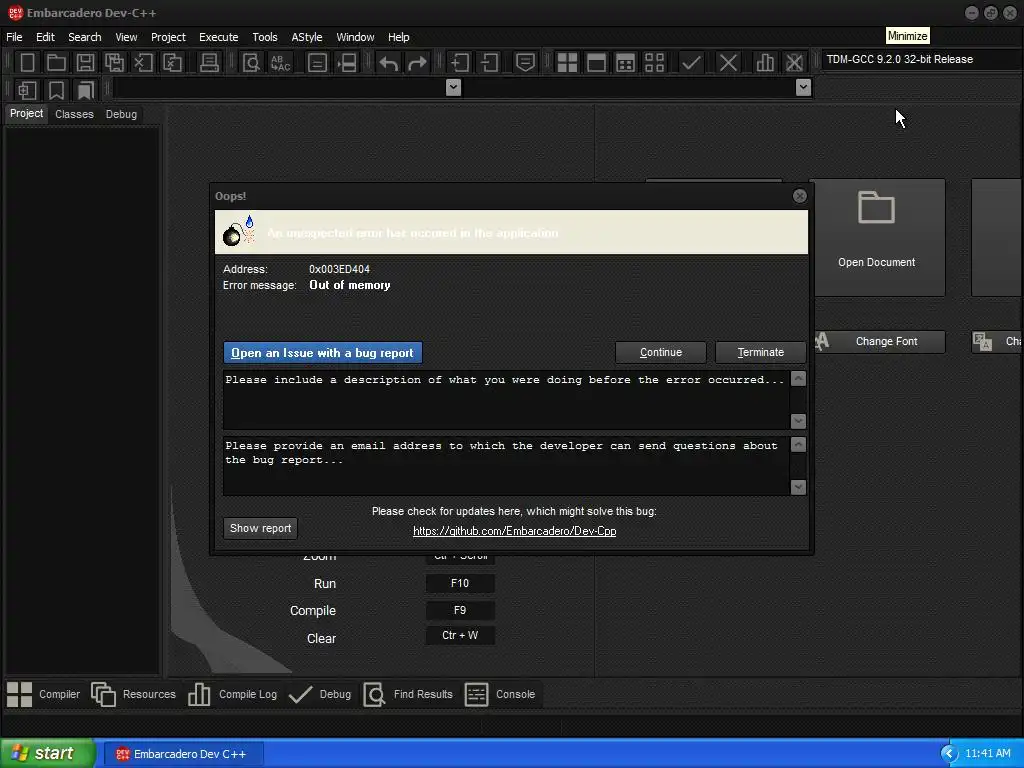Open the Resources bottom tab
This screenshot has height=768, width=1024.
pos(134,694)
